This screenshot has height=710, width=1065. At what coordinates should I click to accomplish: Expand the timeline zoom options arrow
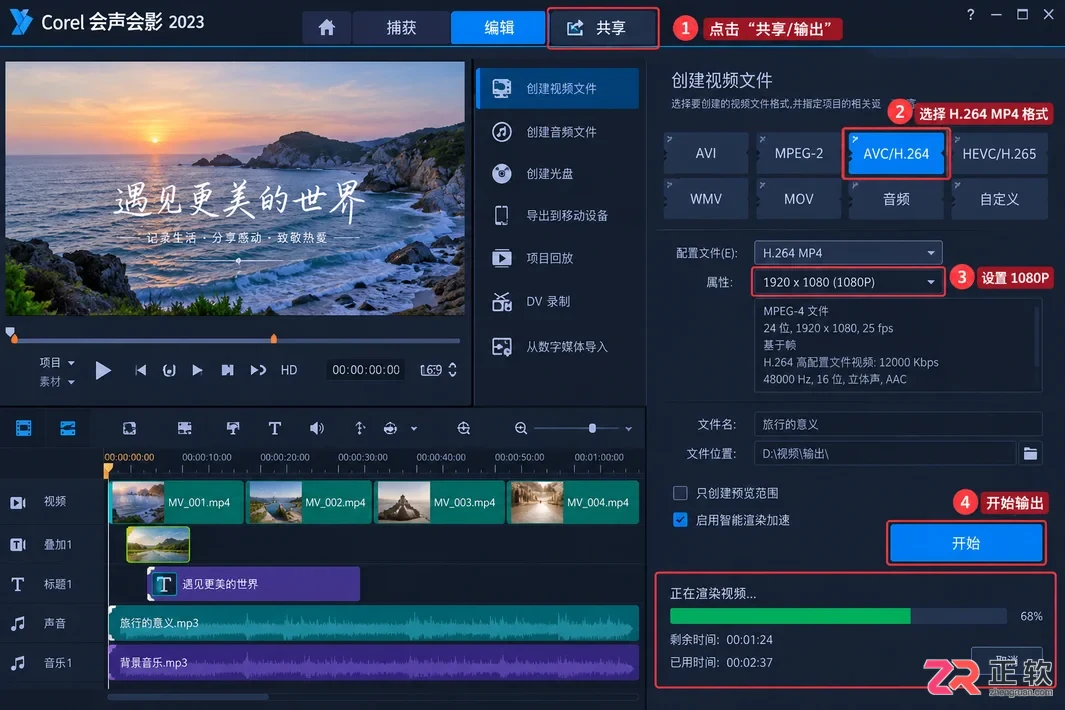pyautogui.click(x=628, y=429)
